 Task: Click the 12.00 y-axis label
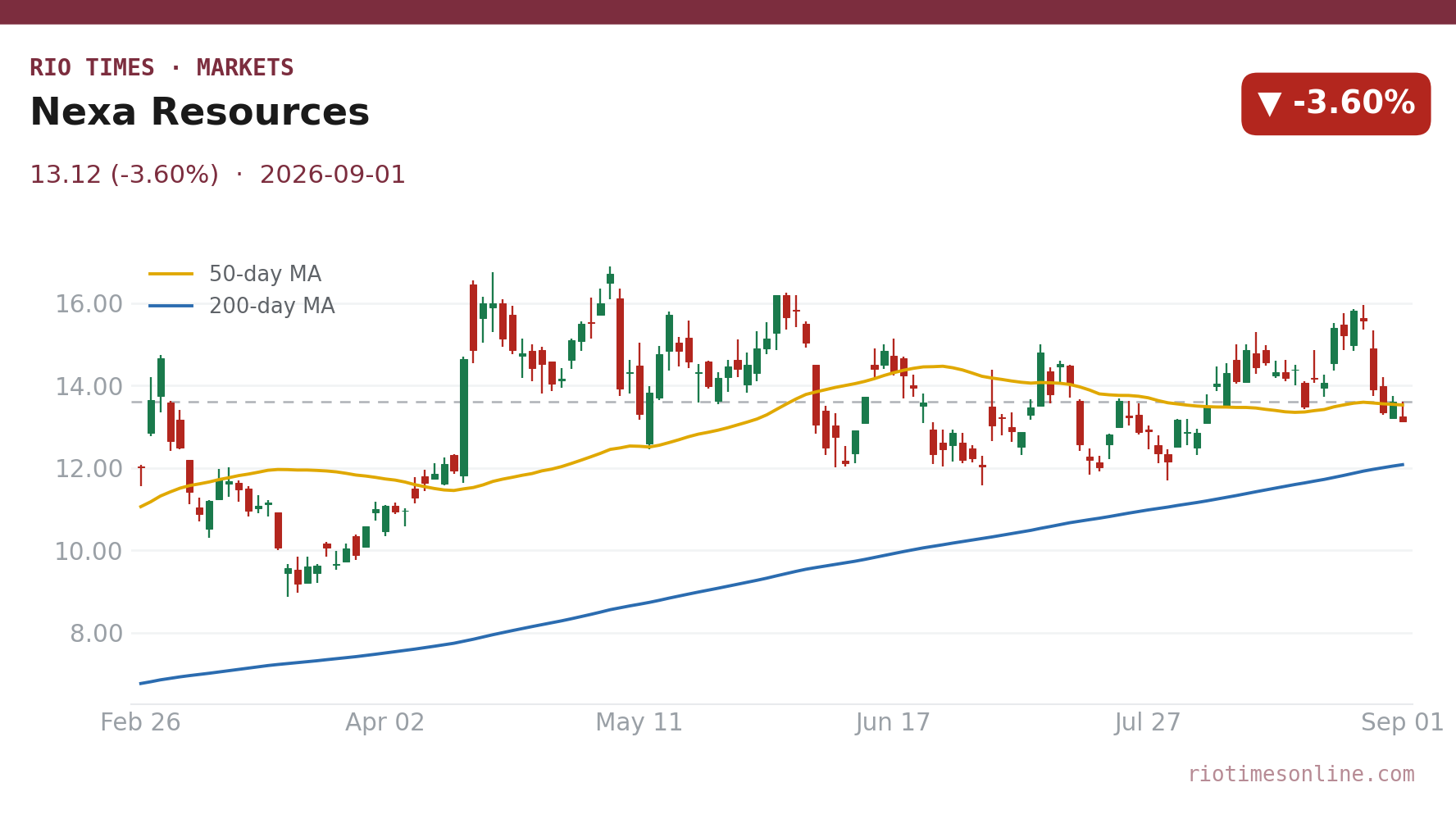(89, 469)
